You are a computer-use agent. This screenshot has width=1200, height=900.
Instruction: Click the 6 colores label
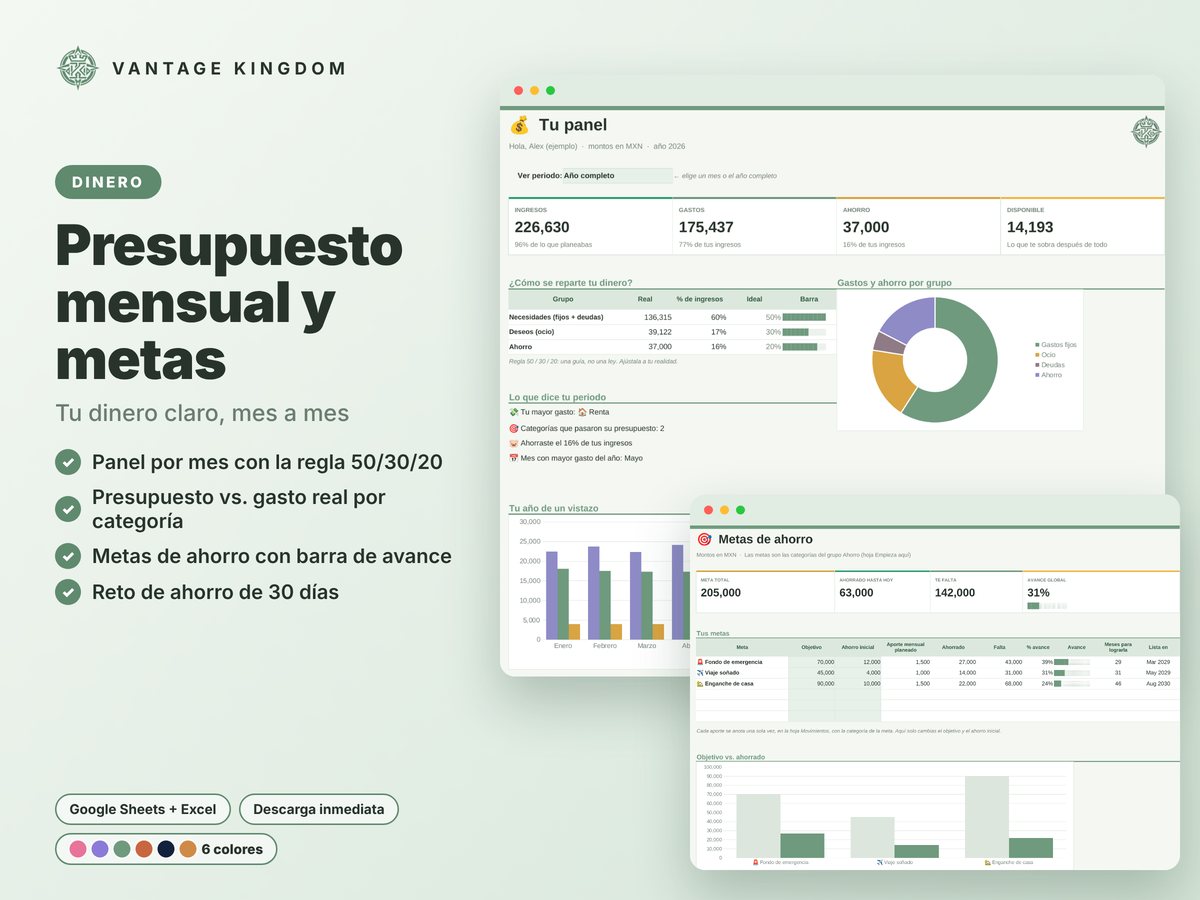232,849
